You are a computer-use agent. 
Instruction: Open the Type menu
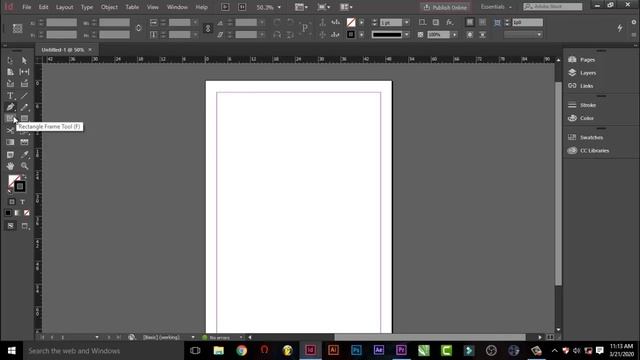pos(87,7)
